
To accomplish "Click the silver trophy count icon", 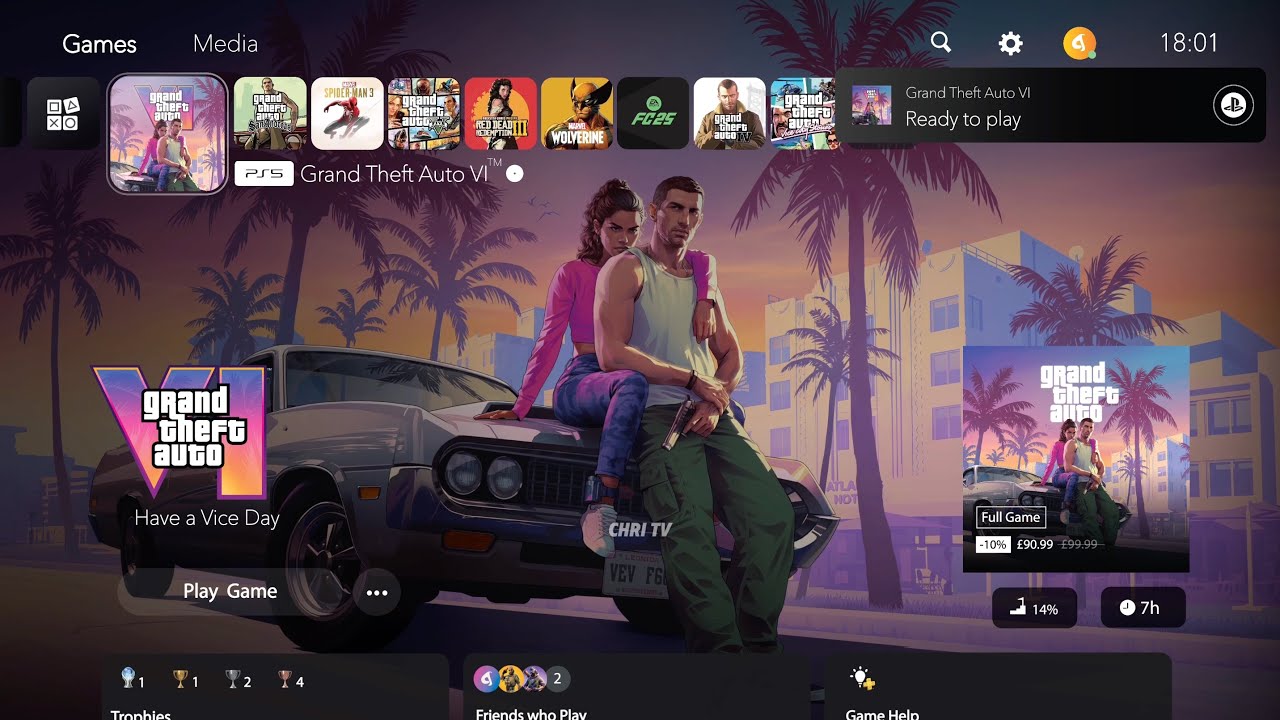I will 233,679.
